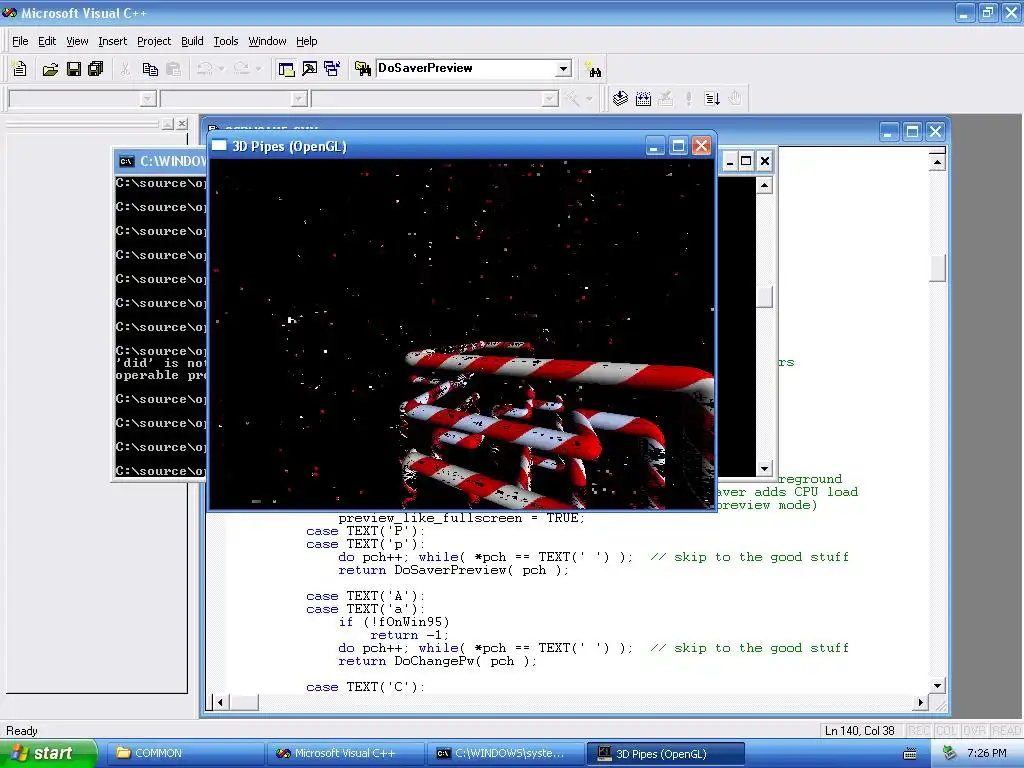This screenshot has height=768, width=1024.
Task: Open the File menu
Action: pyautogui.click(x=20, y=41)
